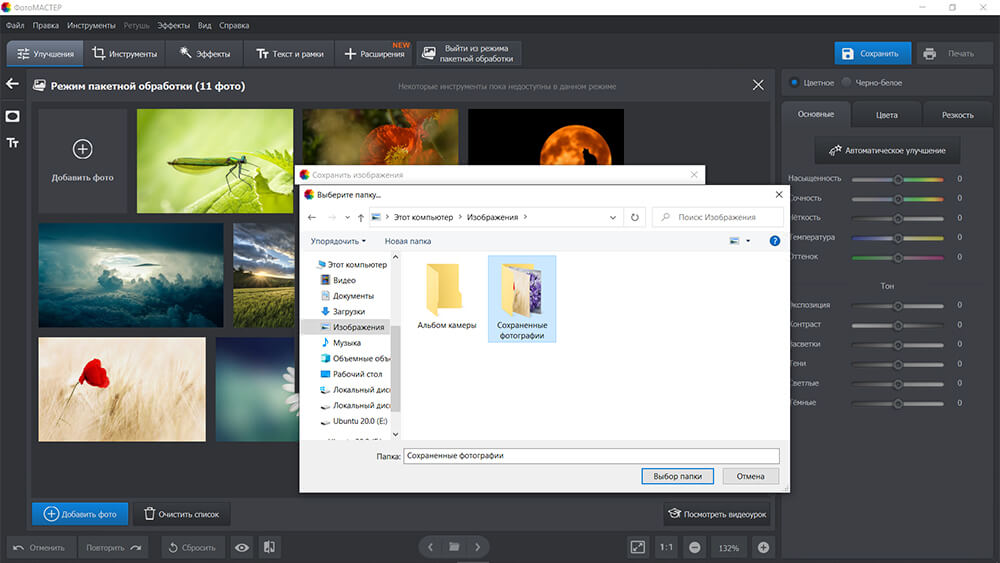The image size is (1000, 563).
Task: Switch to the Цвета tab
Action: point(886,115)
